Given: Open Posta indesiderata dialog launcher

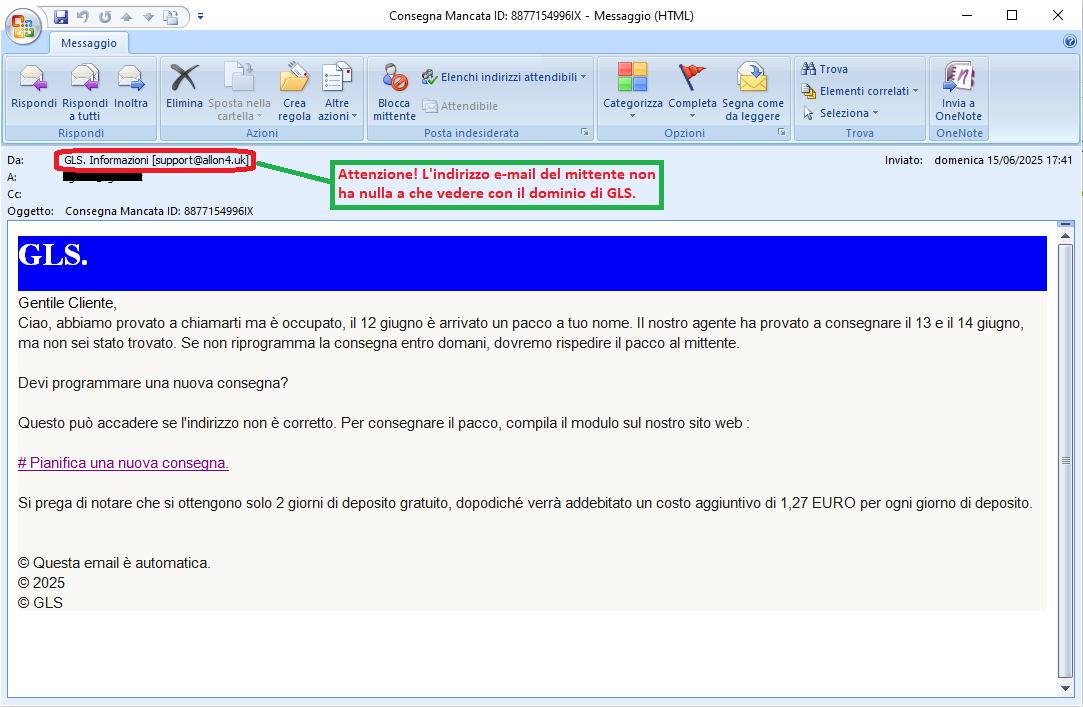Looking at the screenshot, I should (584, 132).
